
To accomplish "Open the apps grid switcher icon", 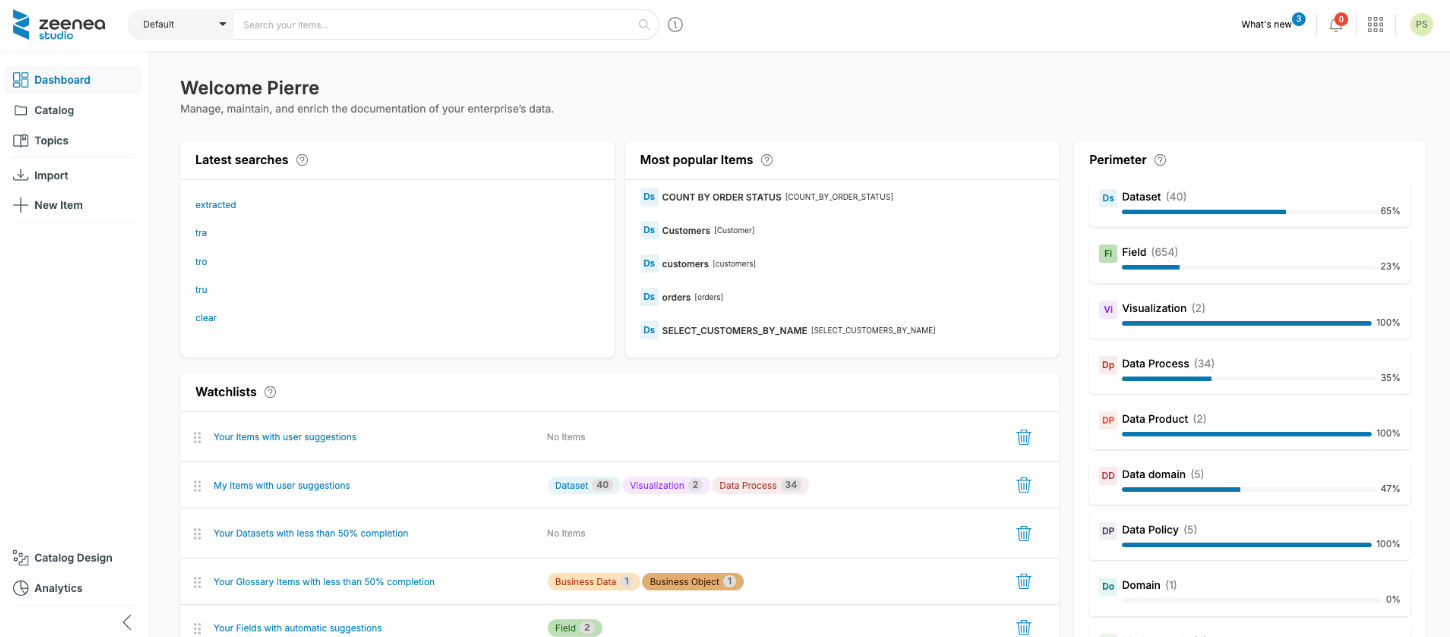I will pos(1375,25).
